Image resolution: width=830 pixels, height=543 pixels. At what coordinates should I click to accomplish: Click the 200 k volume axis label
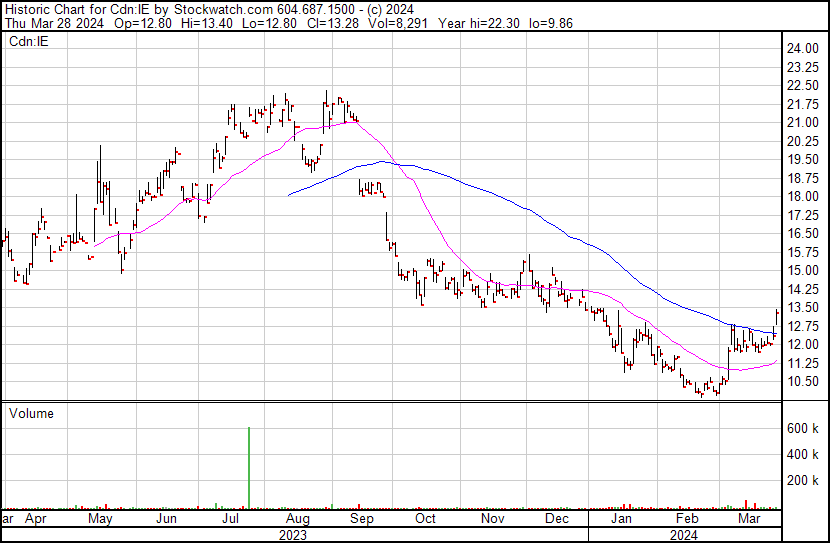pos(803,480)
